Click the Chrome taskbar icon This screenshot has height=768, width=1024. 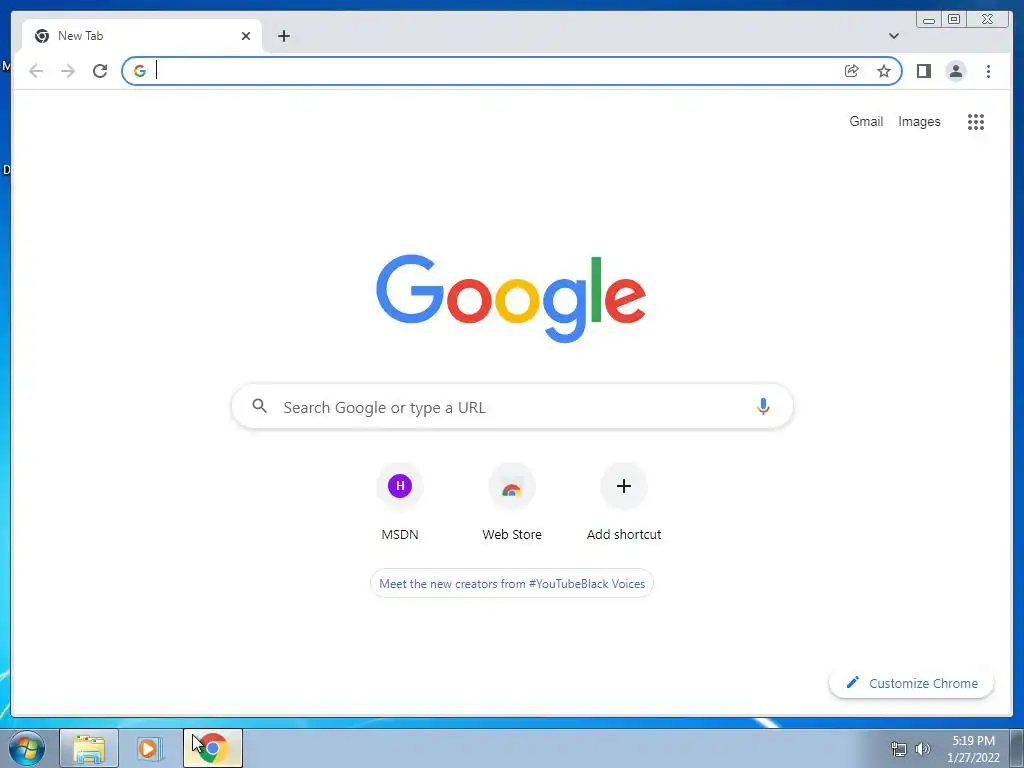[212, 748]
